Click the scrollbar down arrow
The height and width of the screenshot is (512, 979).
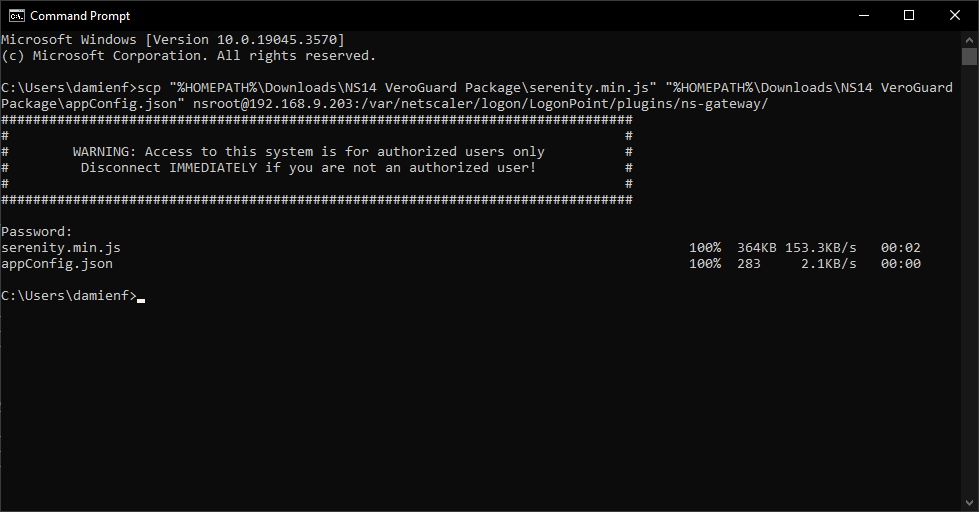[969, 503]
